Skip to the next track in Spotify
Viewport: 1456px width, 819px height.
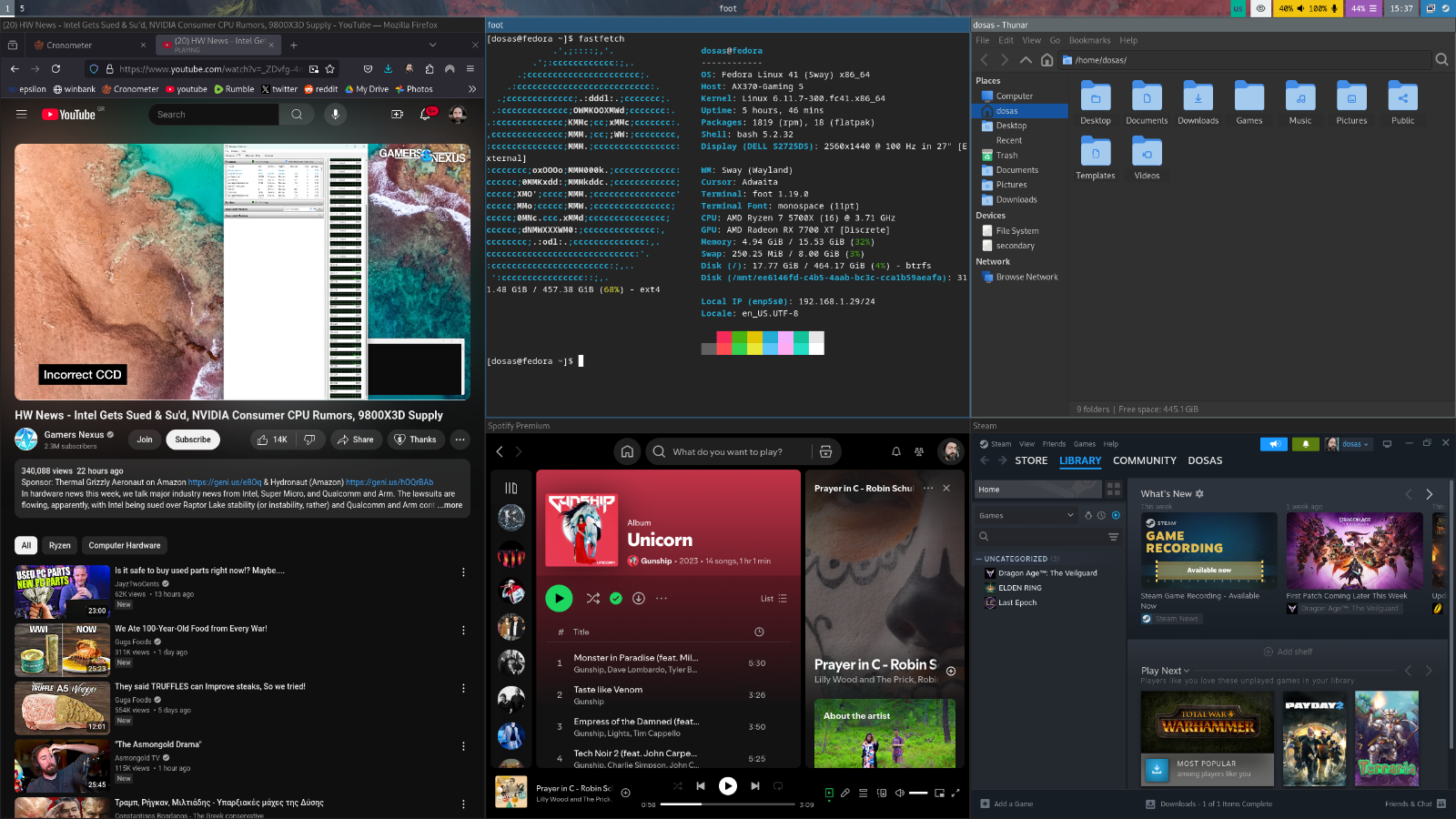point(754,785)
